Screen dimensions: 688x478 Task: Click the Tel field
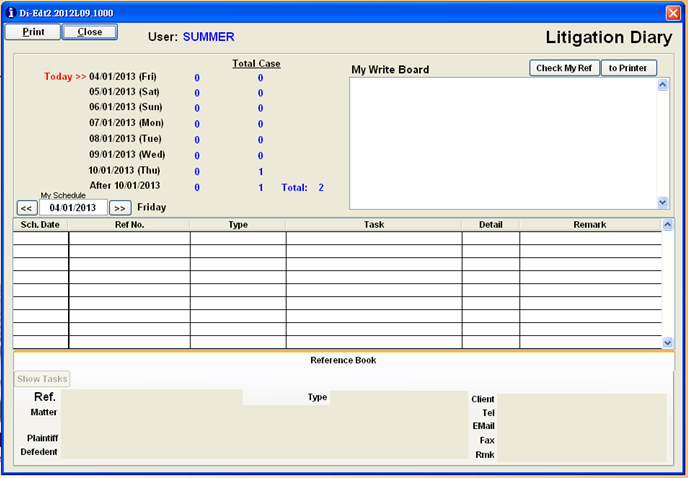pyautogui.click(x=581, y=413)
